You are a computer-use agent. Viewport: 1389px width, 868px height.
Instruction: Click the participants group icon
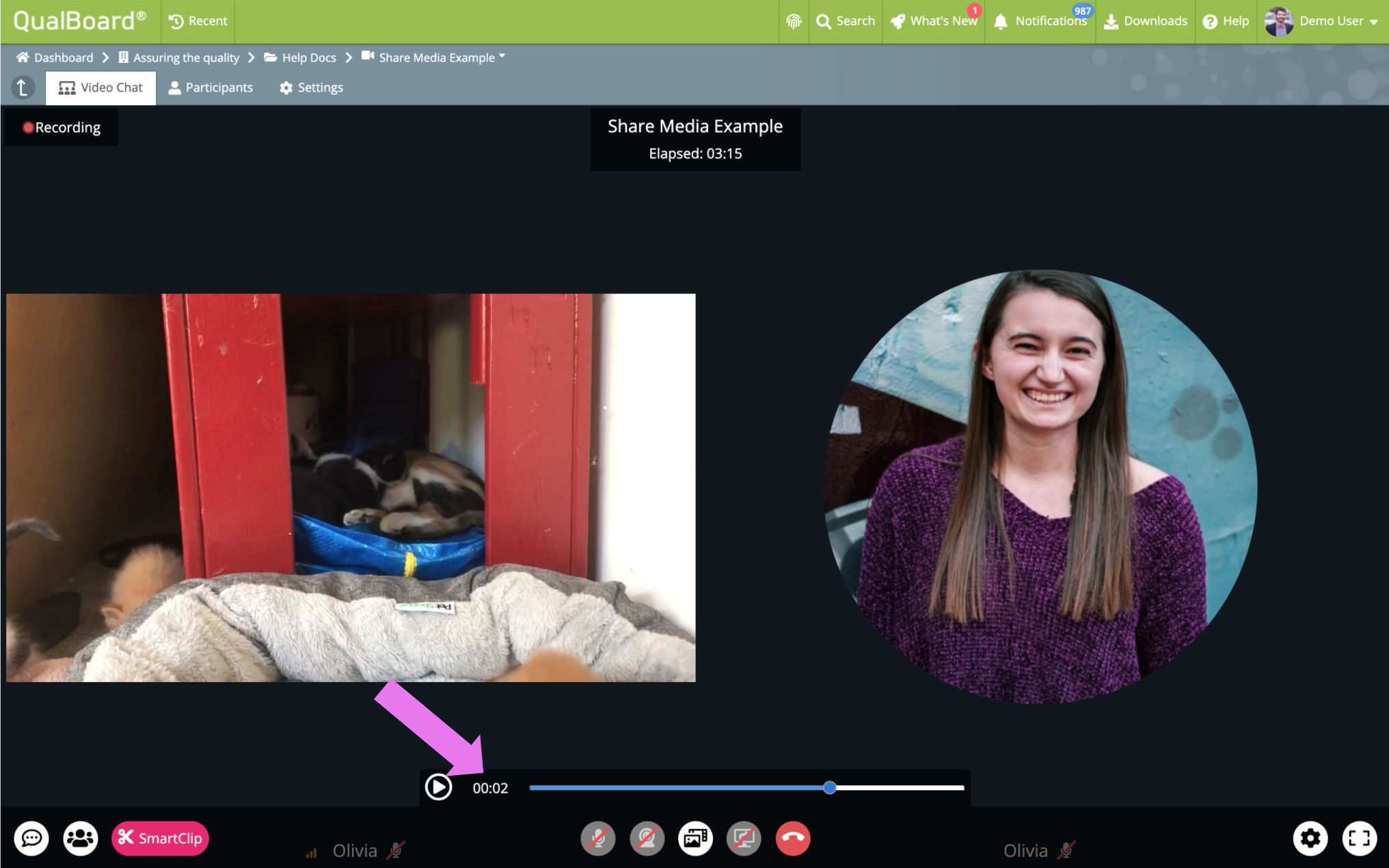coord(81,838)
